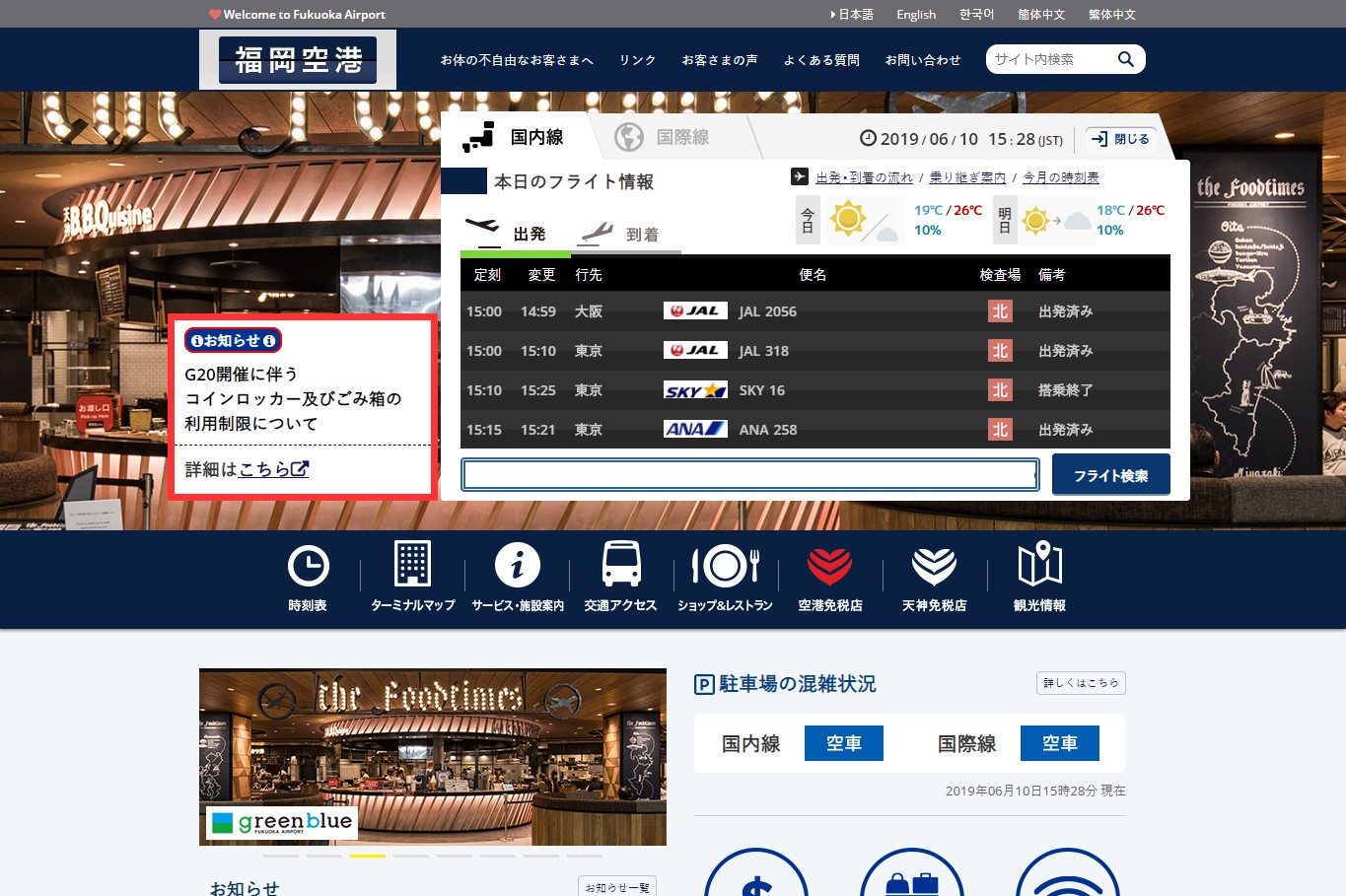The image size is (1346, 896).
Task: Click the 搭乗終了 status for SKY 16
Action: [x=1066, y=390]
